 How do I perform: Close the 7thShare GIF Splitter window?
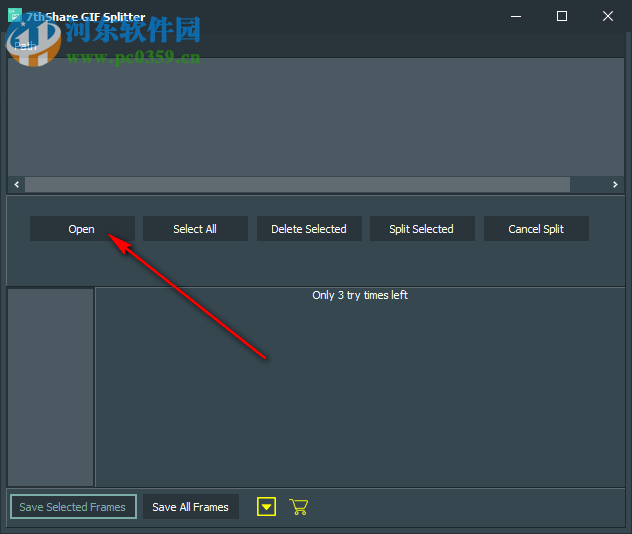[608, 16]
